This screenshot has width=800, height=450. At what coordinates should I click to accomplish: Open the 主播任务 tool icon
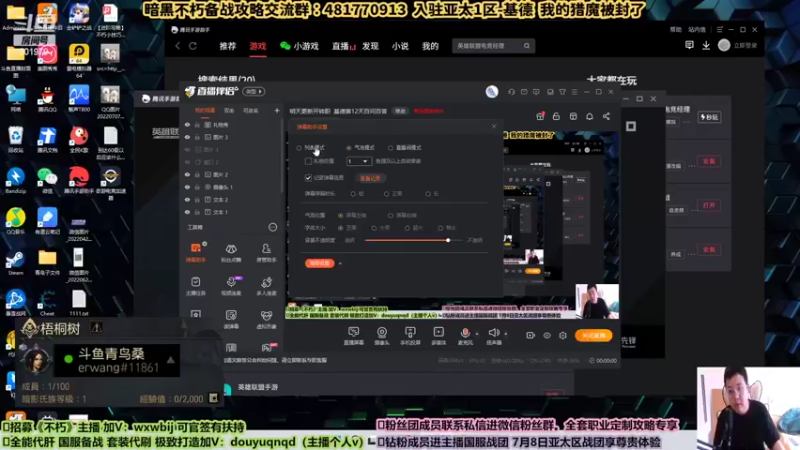(195, 286)
